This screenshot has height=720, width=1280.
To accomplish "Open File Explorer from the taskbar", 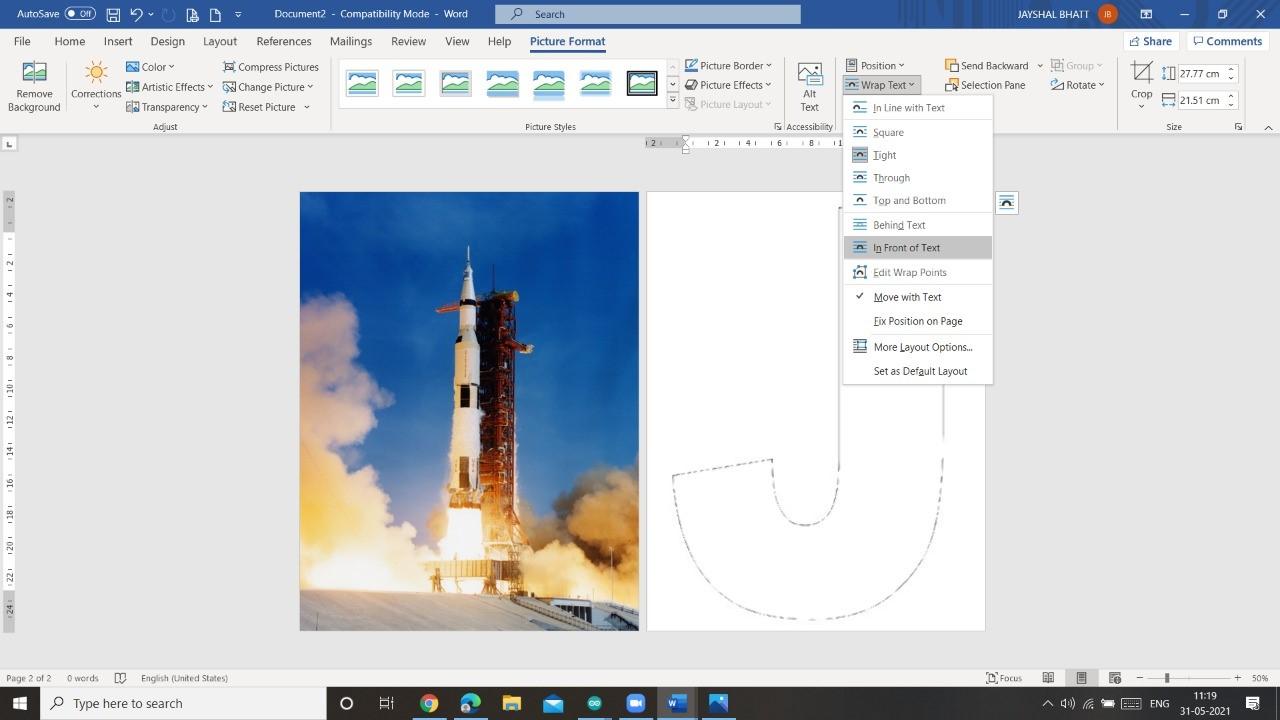I will pos(511,703).
